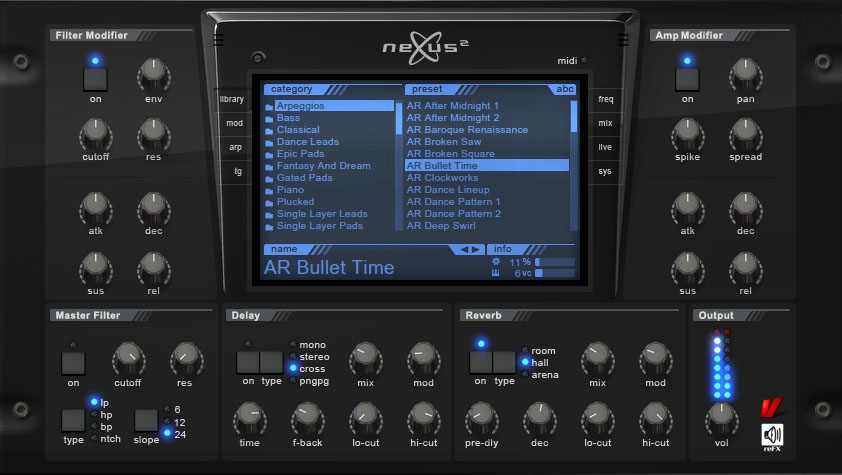Select the stereo delay type
This screenshot has height=475, width=842.
coord(309,357)
